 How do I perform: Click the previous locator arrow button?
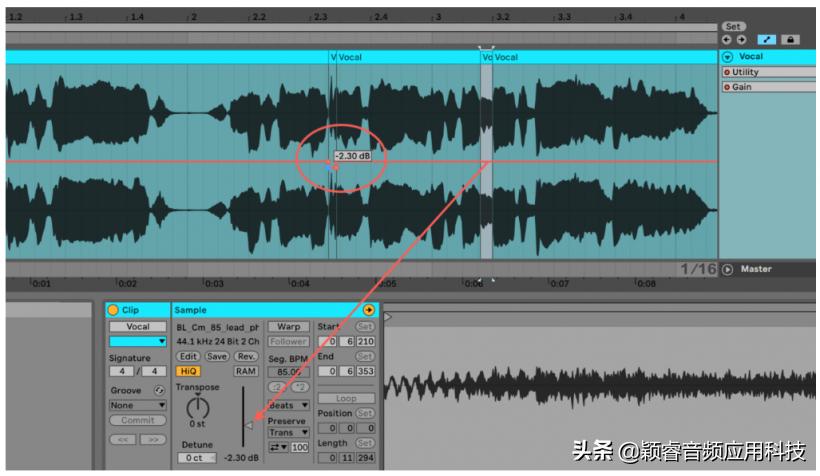726,40
